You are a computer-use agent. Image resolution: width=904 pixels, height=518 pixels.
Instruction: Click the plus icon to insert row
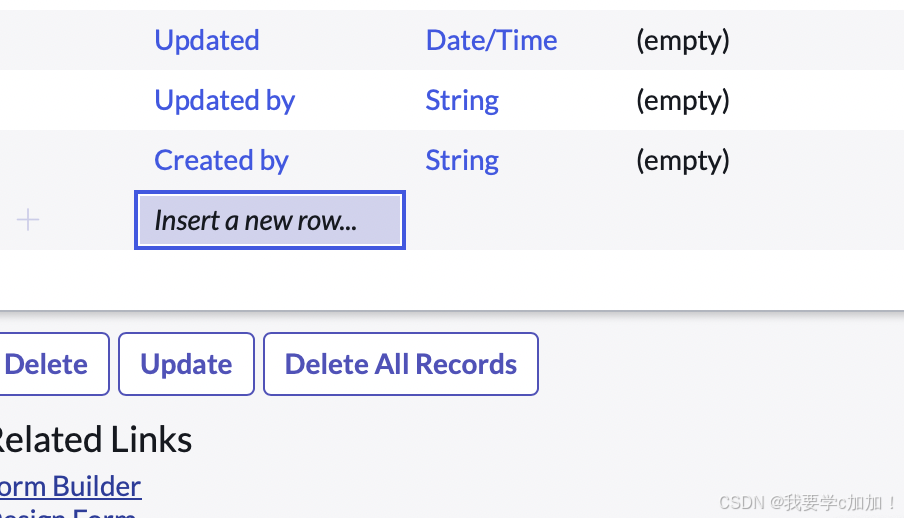[x=28, y=220]
